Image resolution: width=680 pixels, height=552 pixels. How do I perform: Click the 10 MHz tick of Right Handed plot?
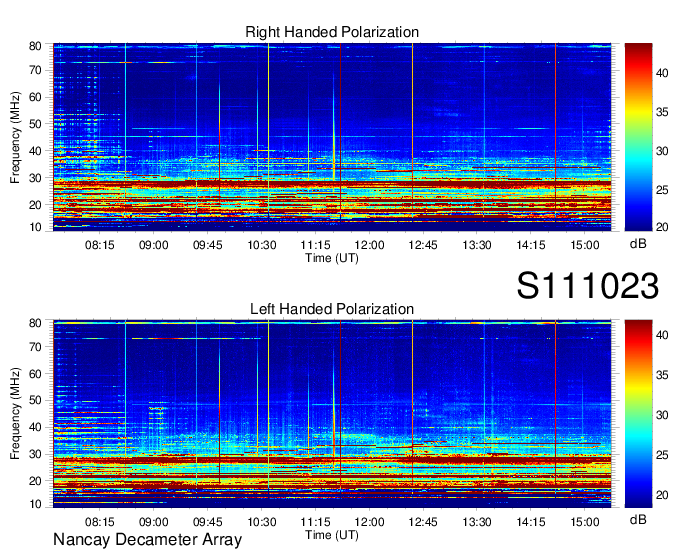[x=35, y=227]
